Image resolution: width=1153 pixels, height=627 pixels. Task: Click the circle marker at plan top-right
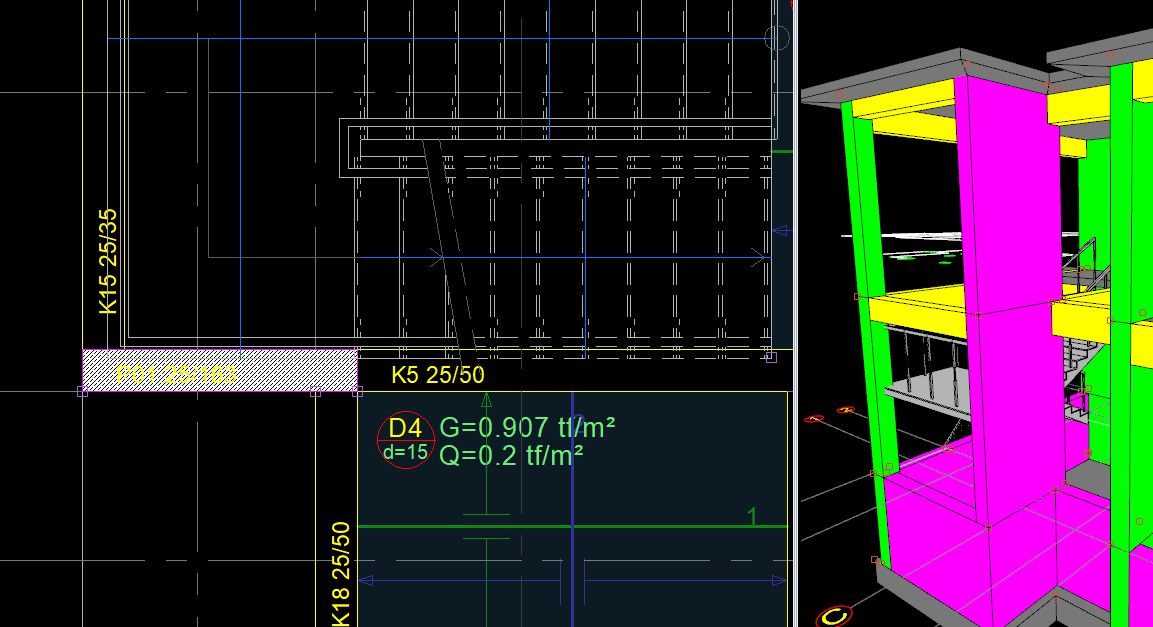click(777, 38)
